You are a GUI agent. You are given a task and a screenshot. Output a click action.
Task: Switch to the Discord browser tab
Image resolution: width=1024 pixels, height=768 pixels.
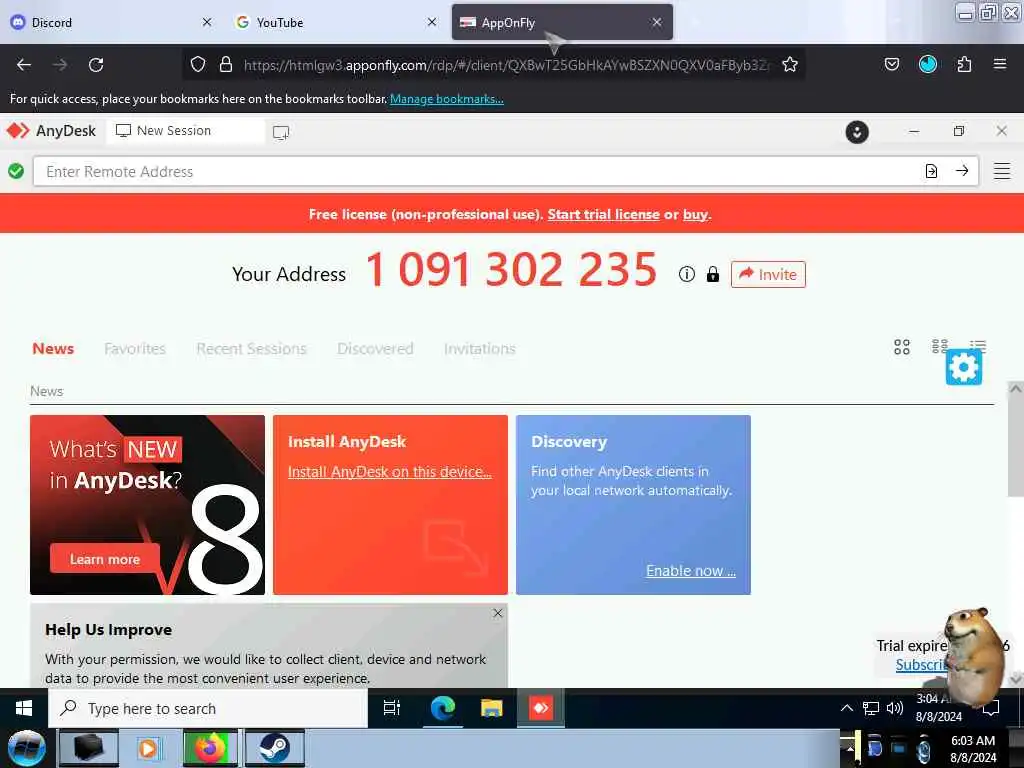pos(111,22)
